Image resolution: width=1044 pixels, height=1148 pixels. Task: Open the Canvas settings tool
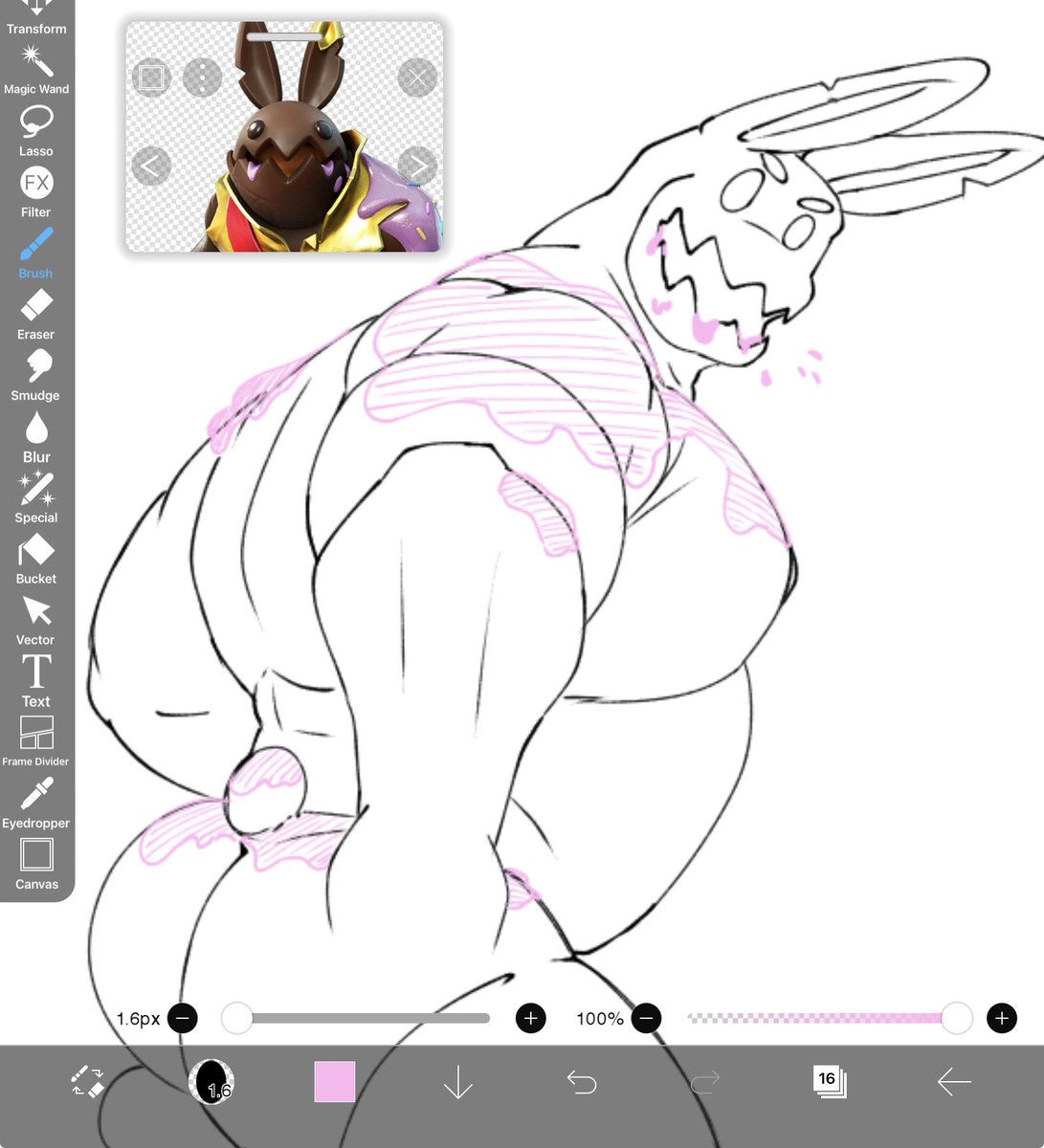pos(36,864)
